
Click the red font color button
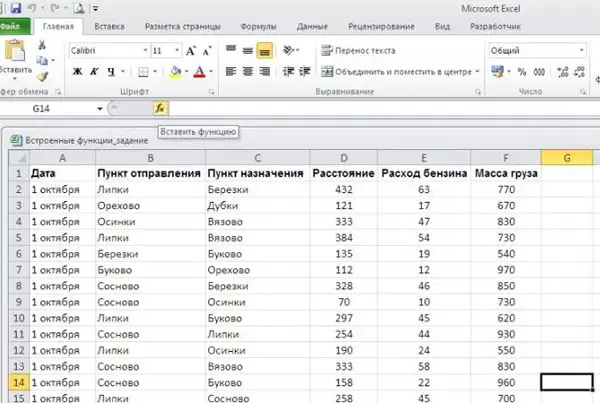[x=199, y=72]
